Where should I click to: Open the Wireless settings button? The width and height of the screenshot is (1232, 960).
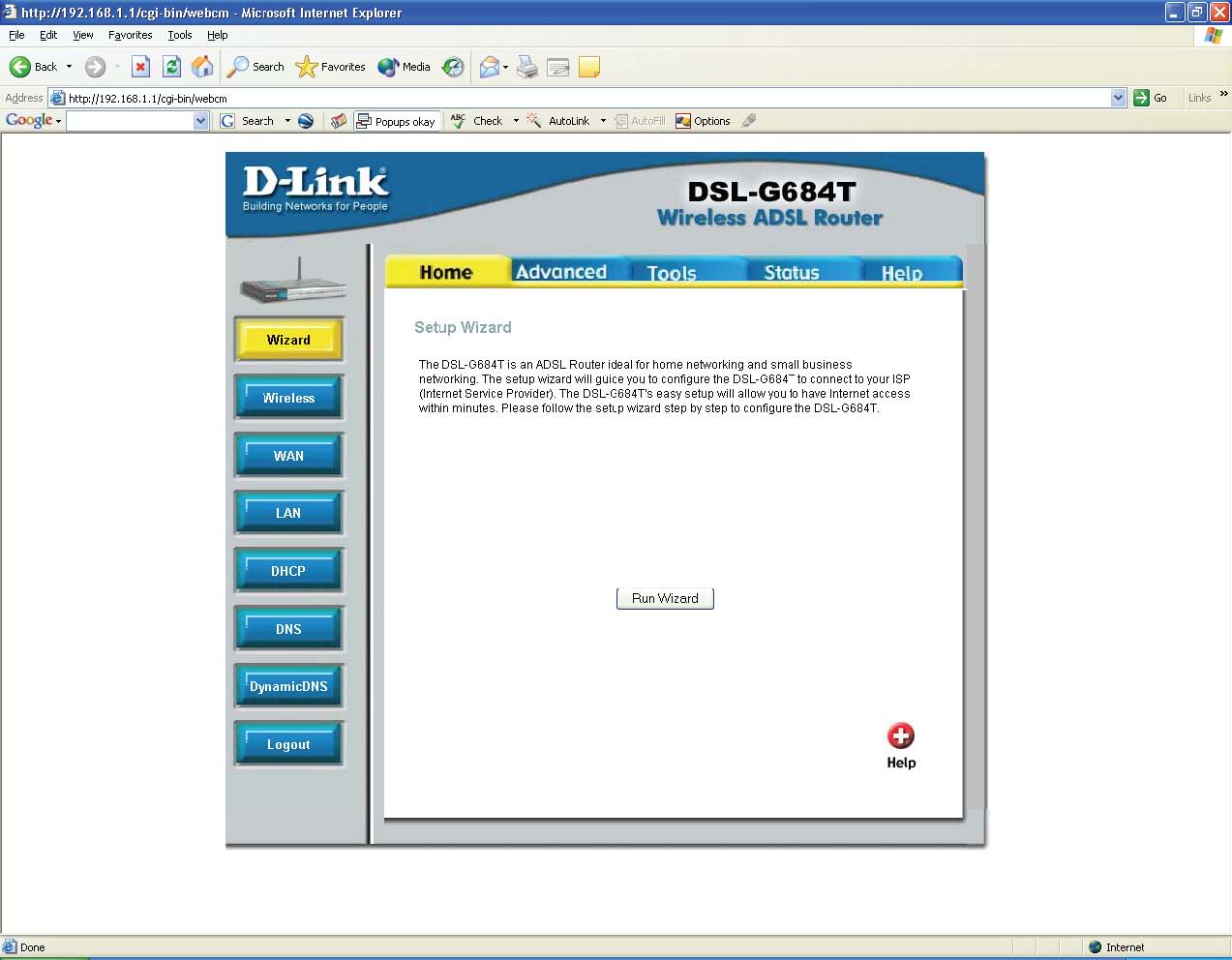288,398
